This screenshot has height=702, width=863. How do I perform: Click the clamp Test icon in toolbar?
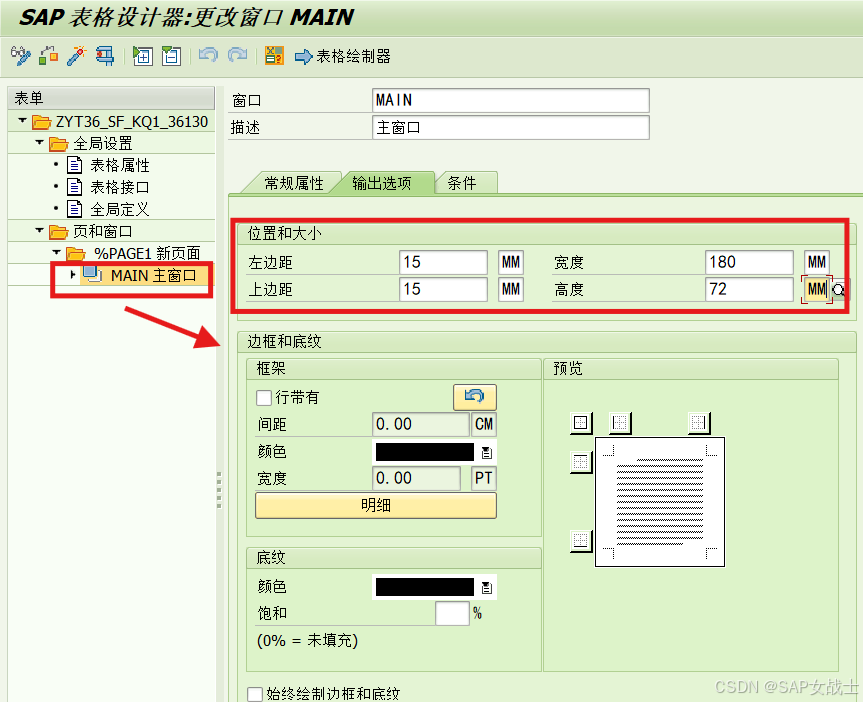click(x=105, y=56)
